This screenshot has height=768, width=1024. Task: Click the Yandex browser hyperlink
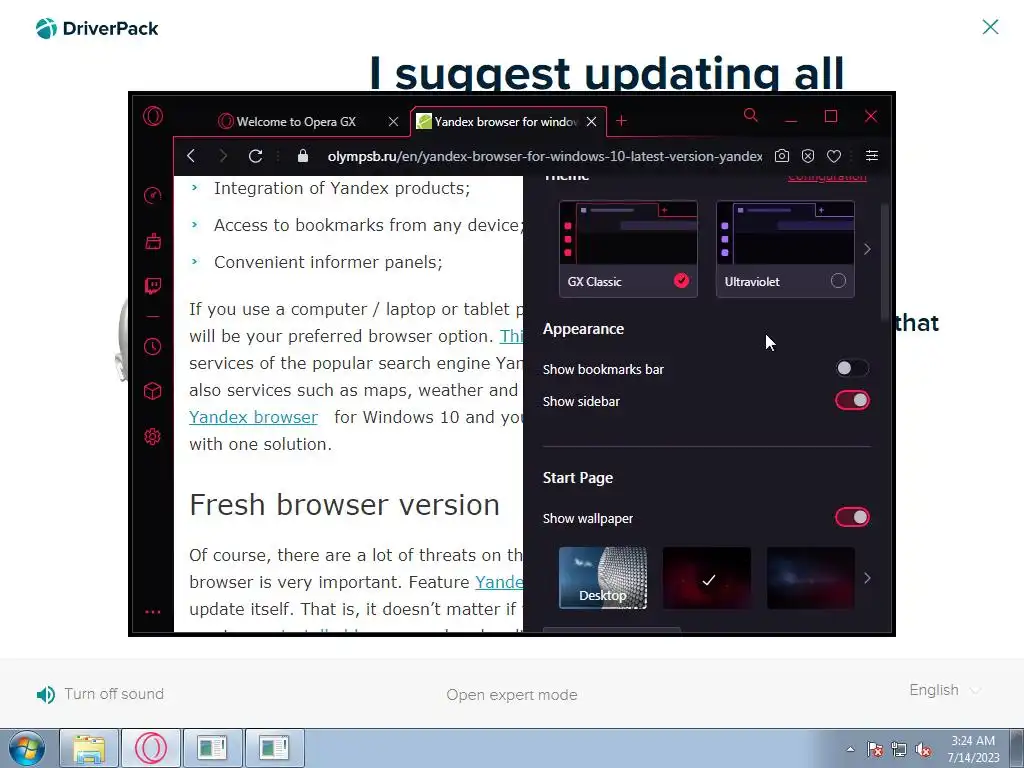click(253, 417)
